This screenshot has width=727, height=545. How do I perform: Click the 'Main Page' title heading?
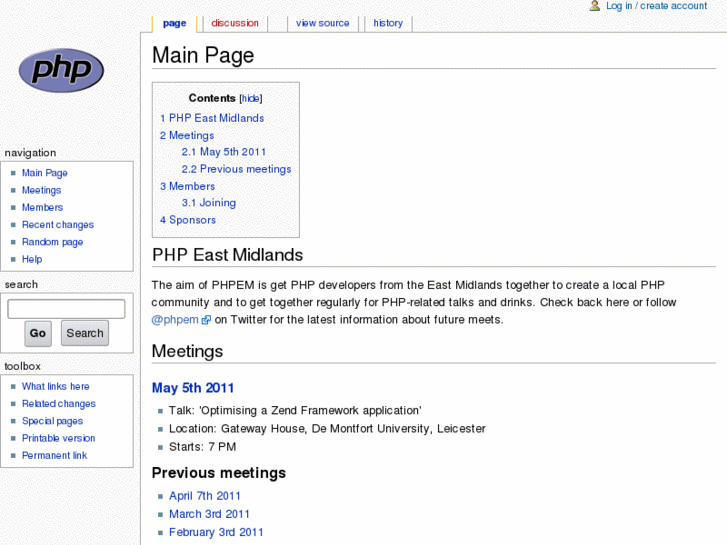click(x=203, y=56)
